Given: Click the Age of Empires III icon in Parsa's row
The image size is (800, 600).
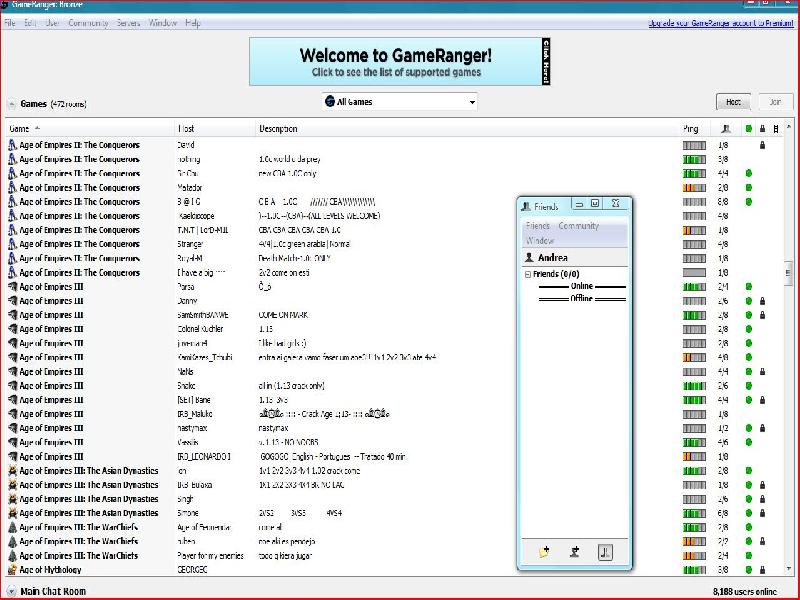Looking at the screenshot, I should [x=12, y=287].
